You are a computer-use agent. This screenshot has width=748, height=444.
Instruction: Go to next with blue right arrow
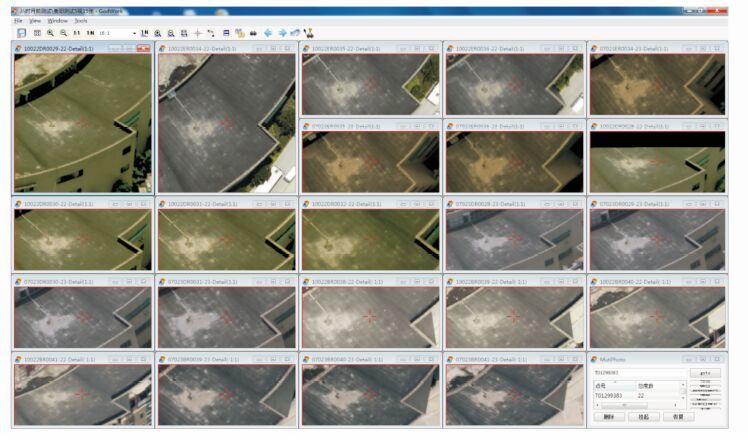pos(282,33)
